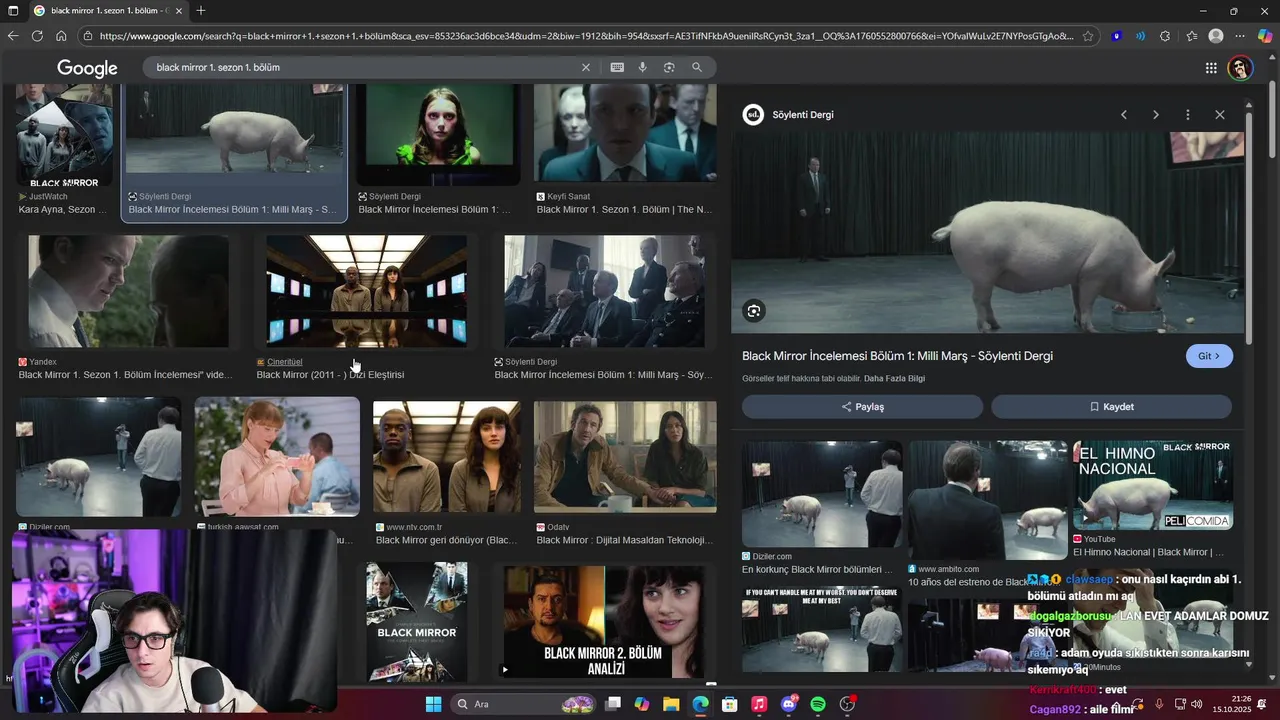Open the Google account avatar
Screen dimensions: 1280x720
click(1241, 68)
